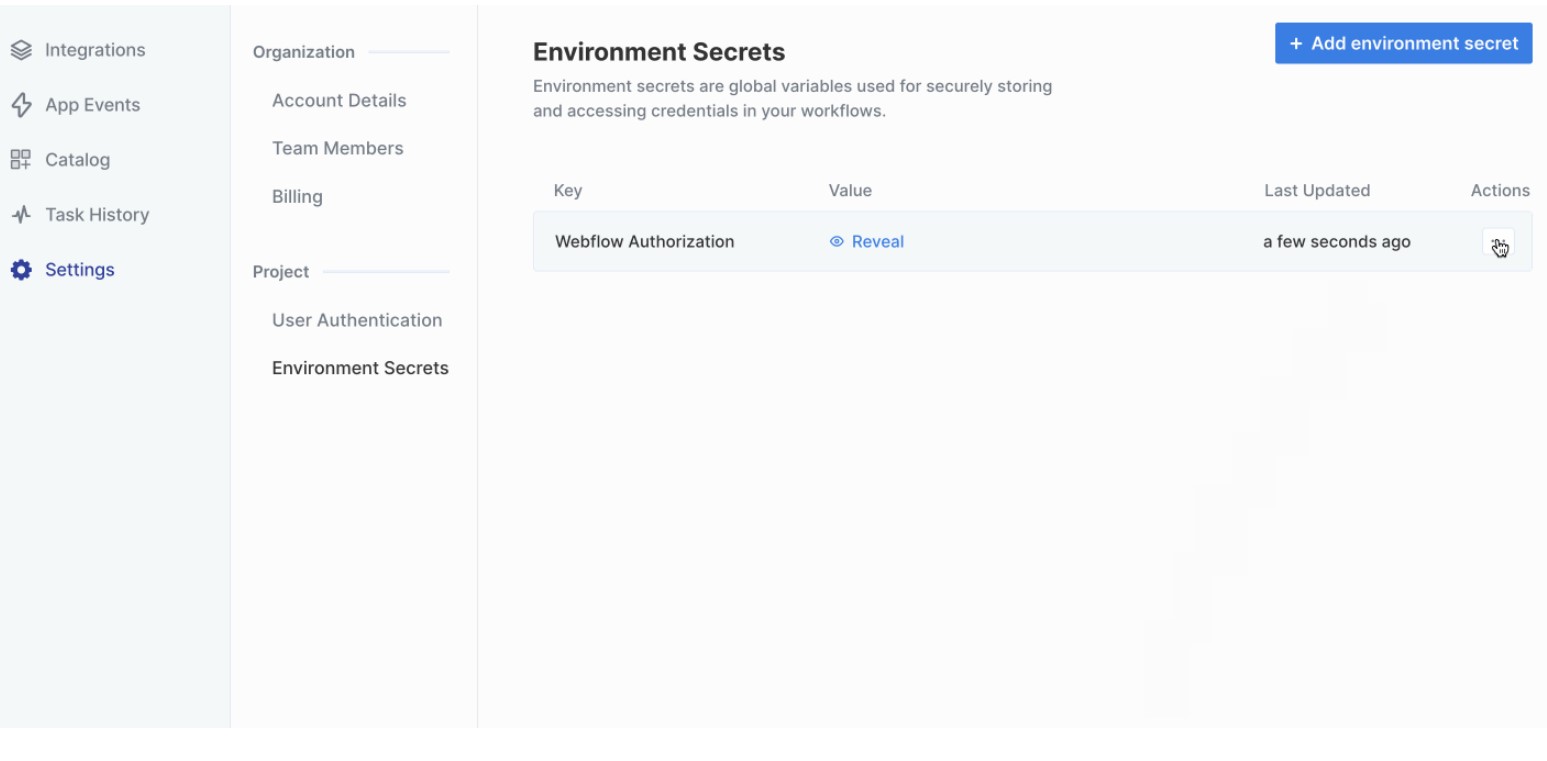Click the Webflow Authorization key cell

pos(644,242)
